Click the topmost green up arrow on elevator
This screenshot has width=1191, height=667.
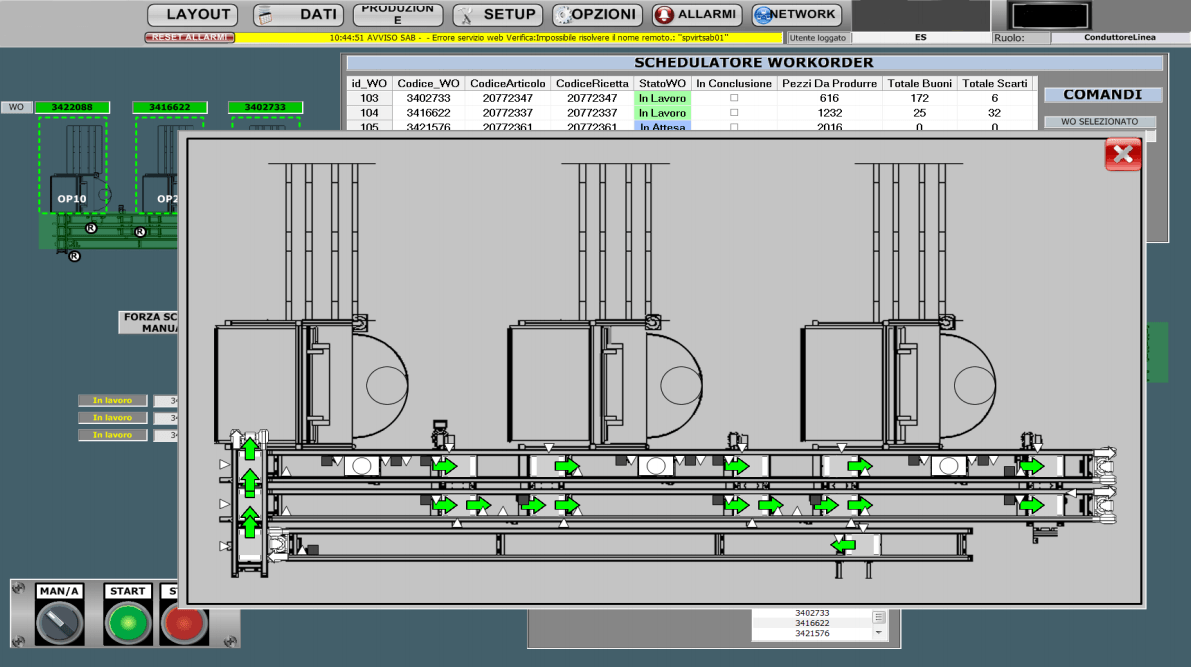coord(250,449)
